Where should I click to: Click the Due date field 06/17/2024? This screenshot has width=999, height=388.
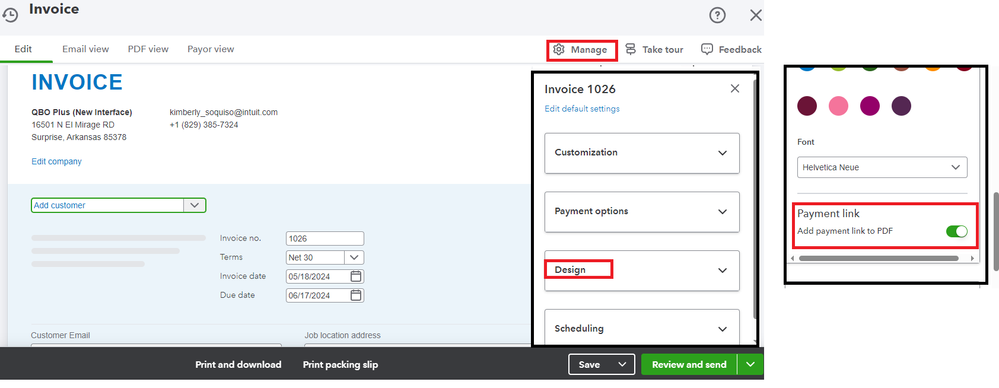pyautogui.click(x=325, y=296)
